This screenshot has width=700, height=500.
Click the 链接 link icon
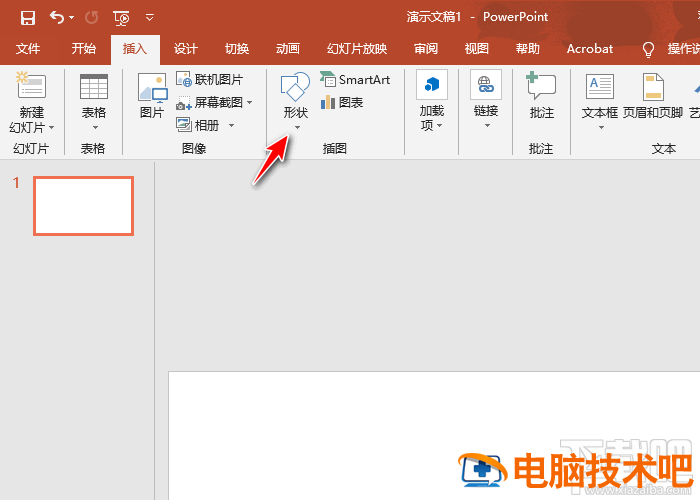486,84
